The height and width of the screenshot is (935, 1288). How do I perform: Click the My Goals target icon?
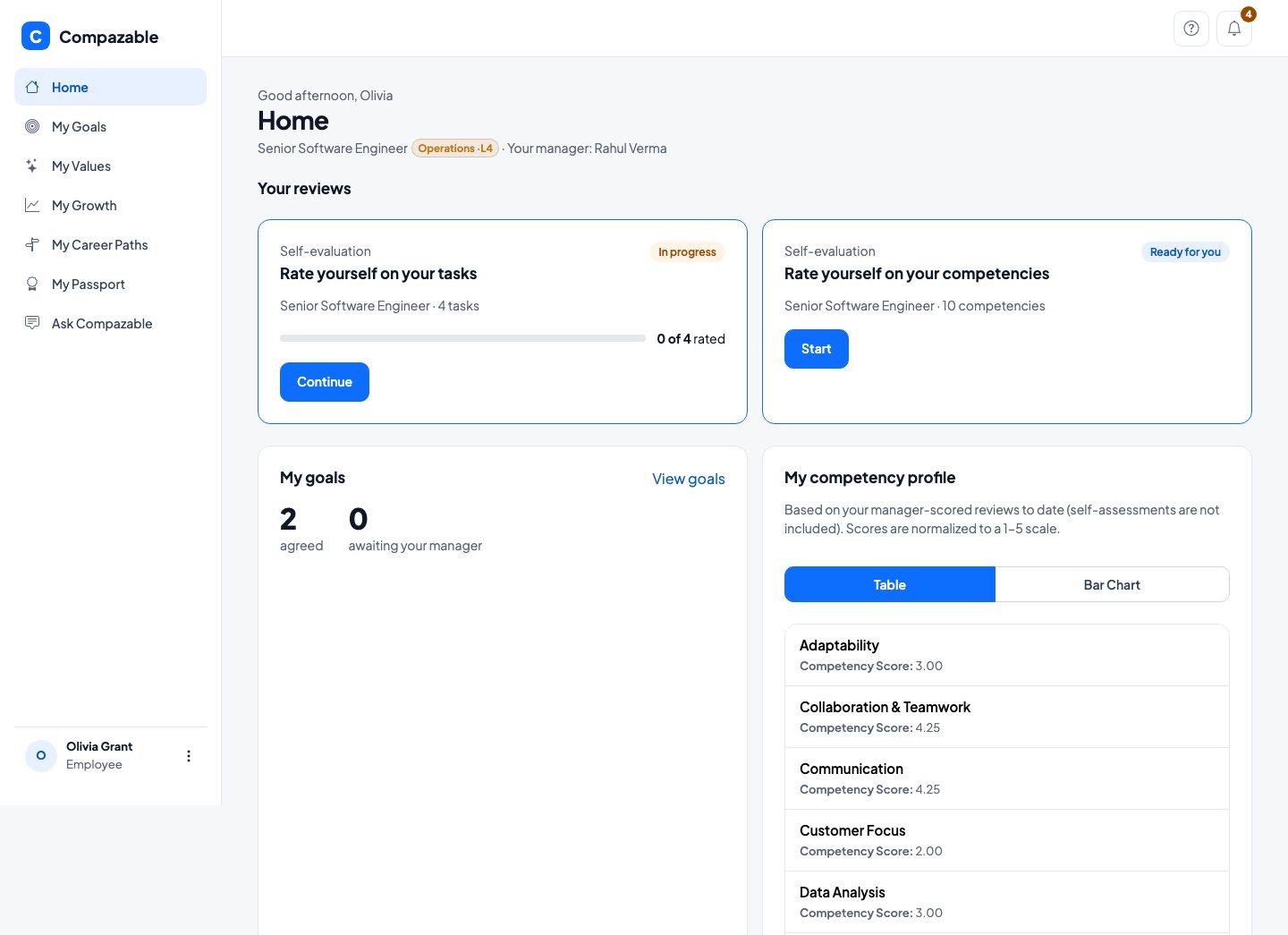tap(32, 126)
